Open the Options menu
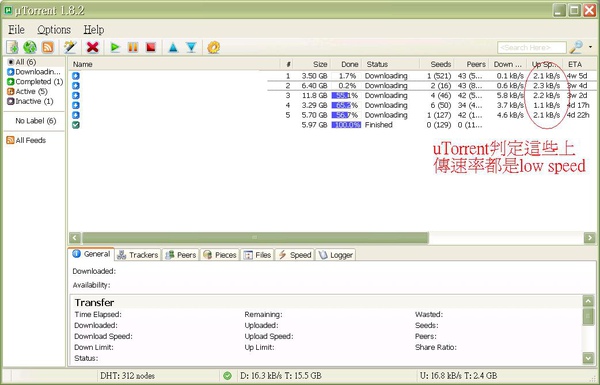Screen dimensions: 600x385 point(54,29)
